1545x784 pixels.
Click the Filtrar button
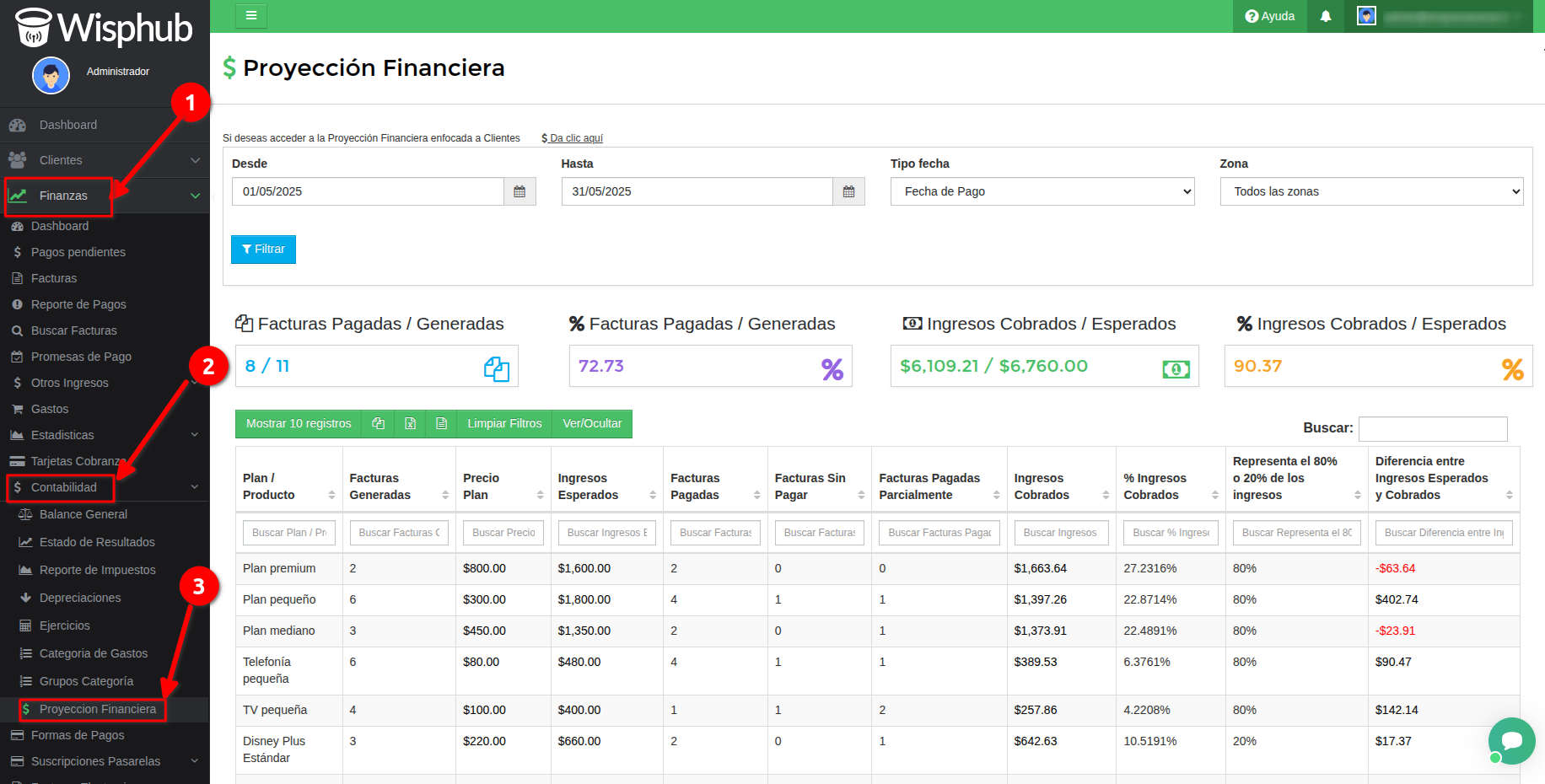263,250
